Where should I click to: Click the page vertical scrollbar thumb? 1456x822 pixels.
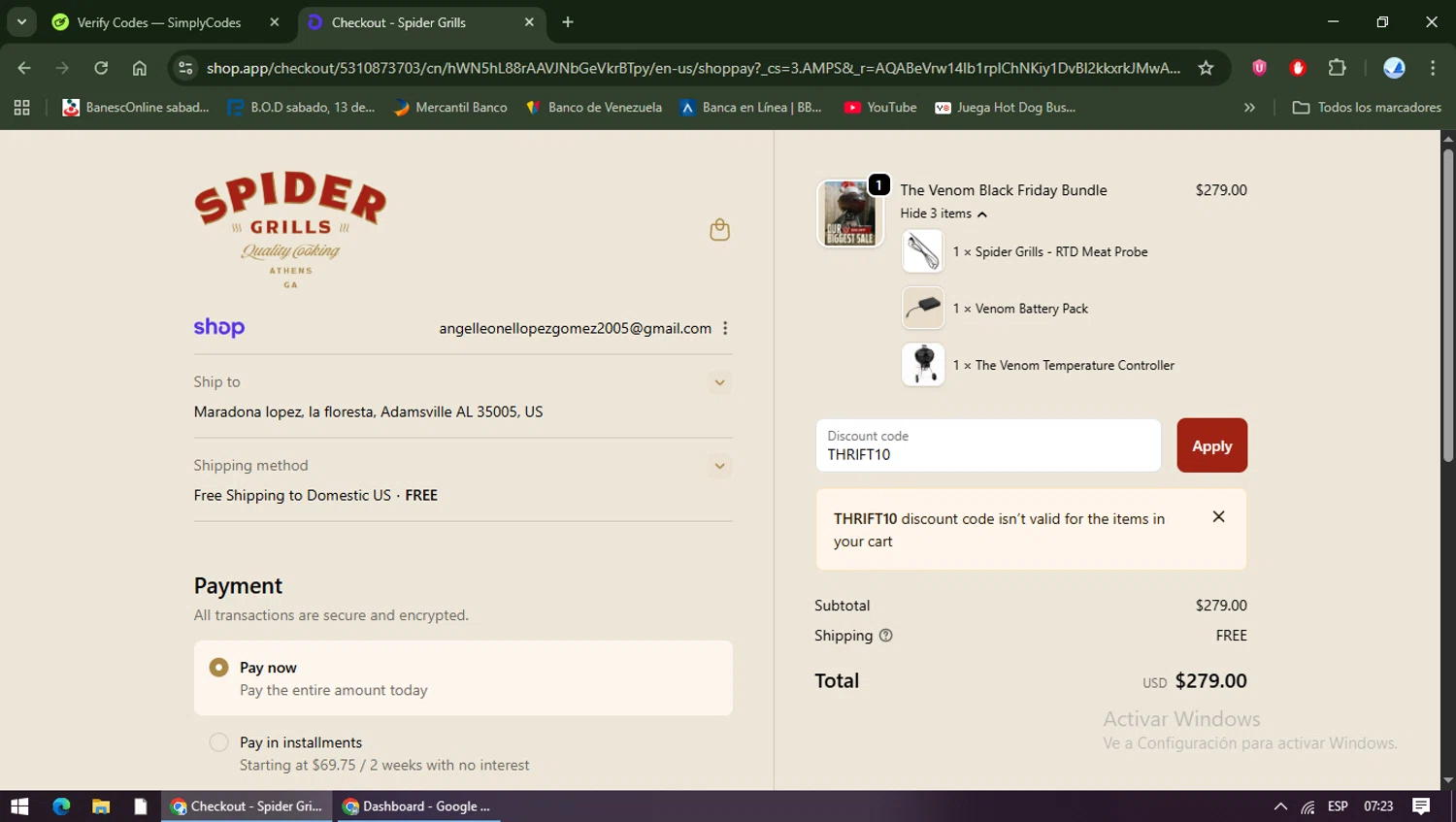(1447, 306)
